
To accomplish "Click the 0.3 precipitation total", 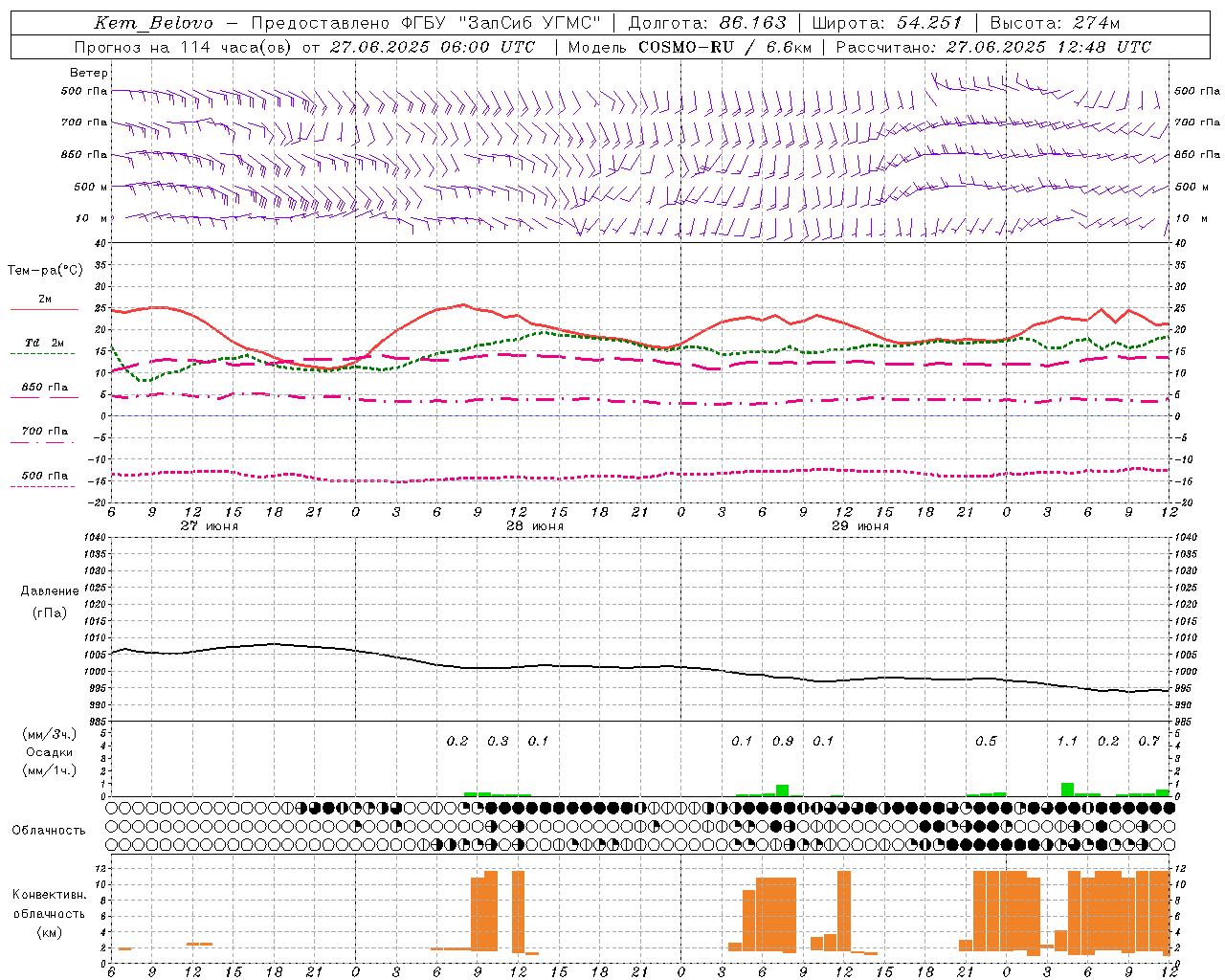I will click(499, 742).
